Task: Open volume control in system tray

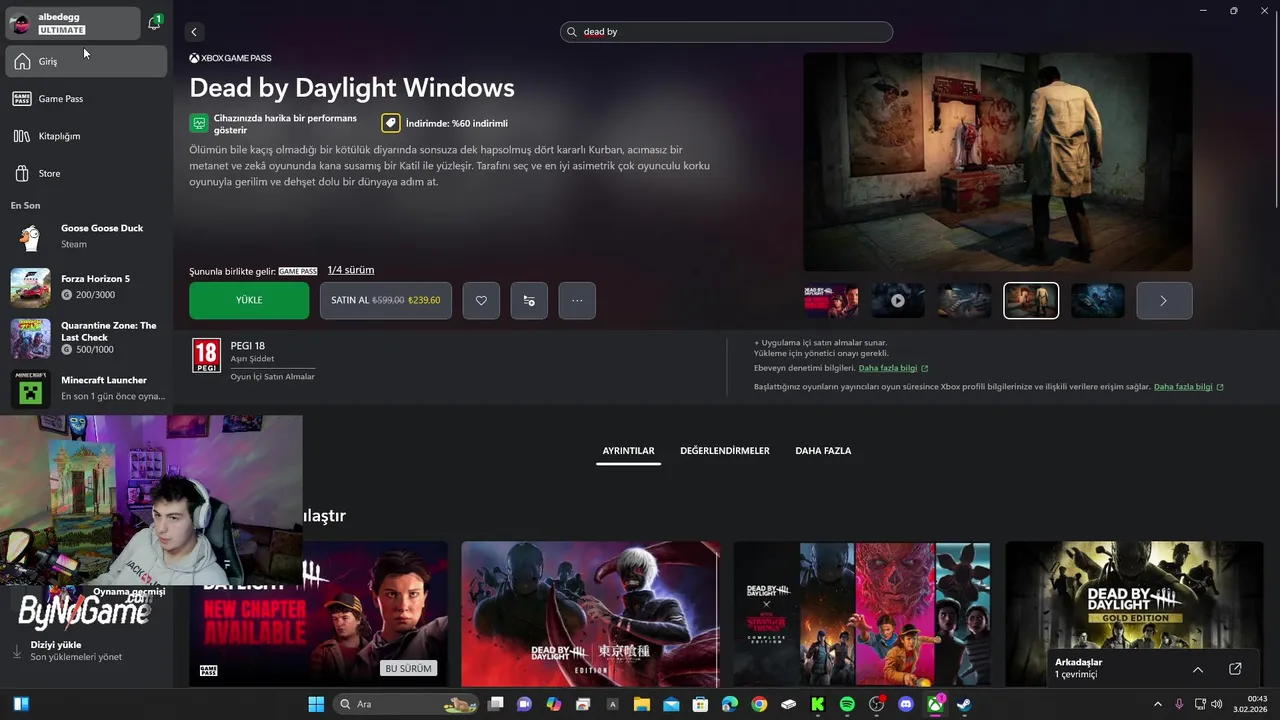Action: pyautogui.click(x=1217, y=704)
